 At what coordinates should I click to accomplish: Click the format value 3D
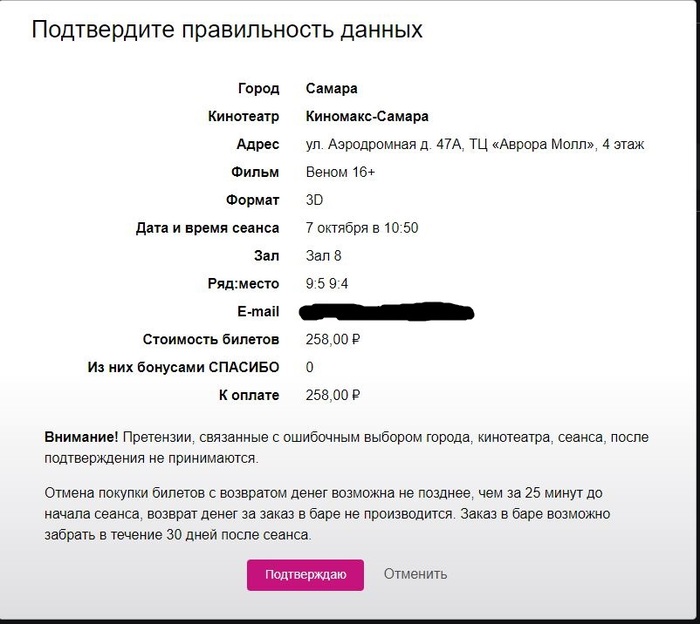coord(315,200)
